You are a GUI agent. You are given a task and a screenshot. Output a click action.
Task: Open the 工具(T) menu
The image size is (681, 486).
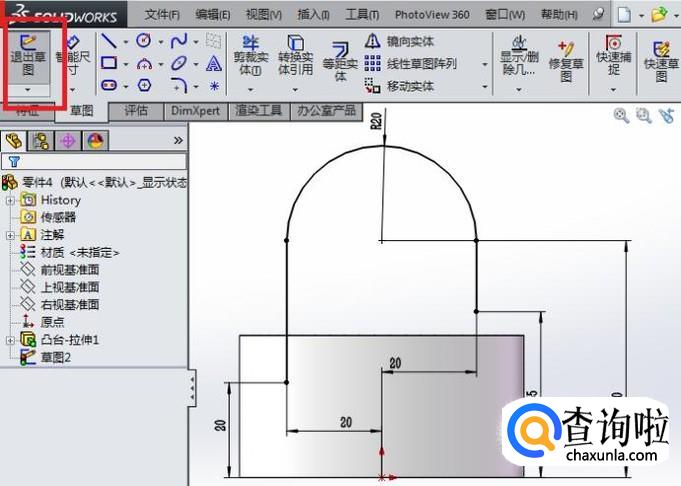(x=362, y=15)
